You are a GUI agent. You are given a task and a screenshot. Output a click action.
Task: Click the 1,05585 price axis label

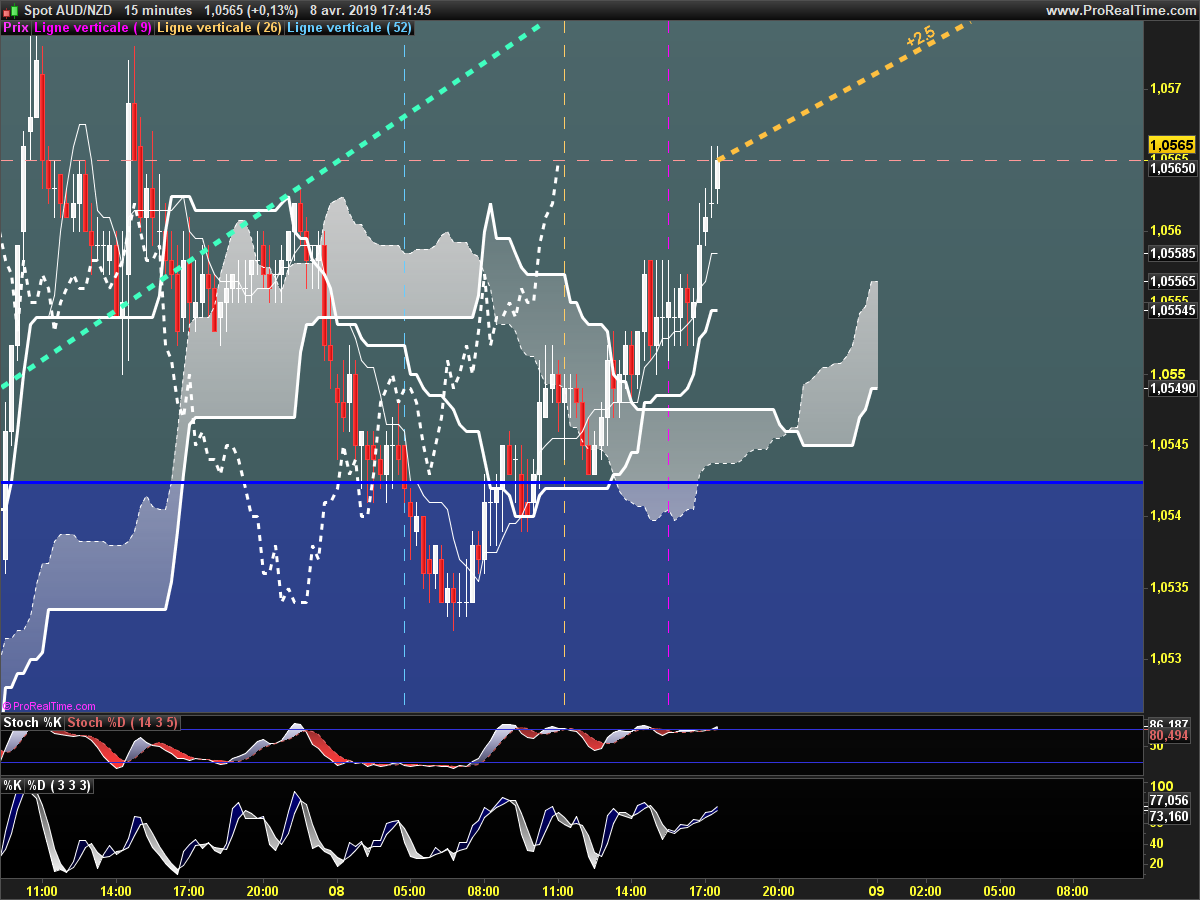coord(1172,254)
